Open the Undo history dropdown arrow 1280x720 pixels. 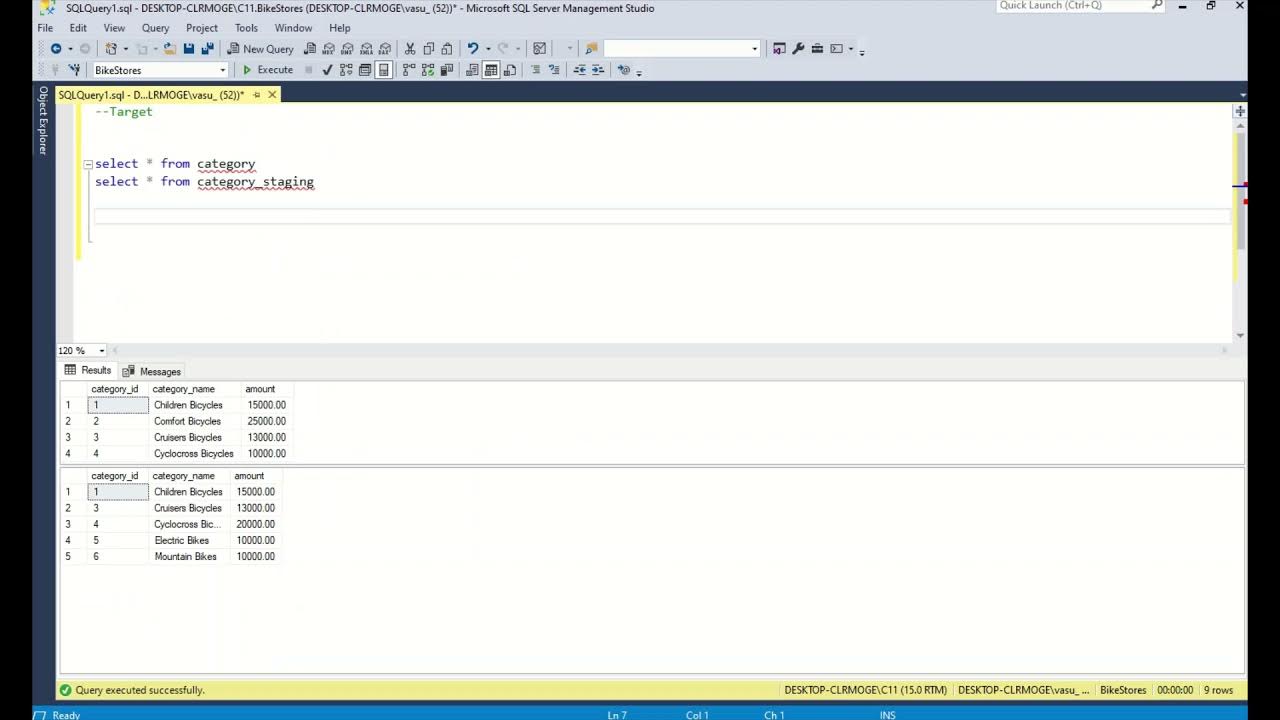coord(488,48)
